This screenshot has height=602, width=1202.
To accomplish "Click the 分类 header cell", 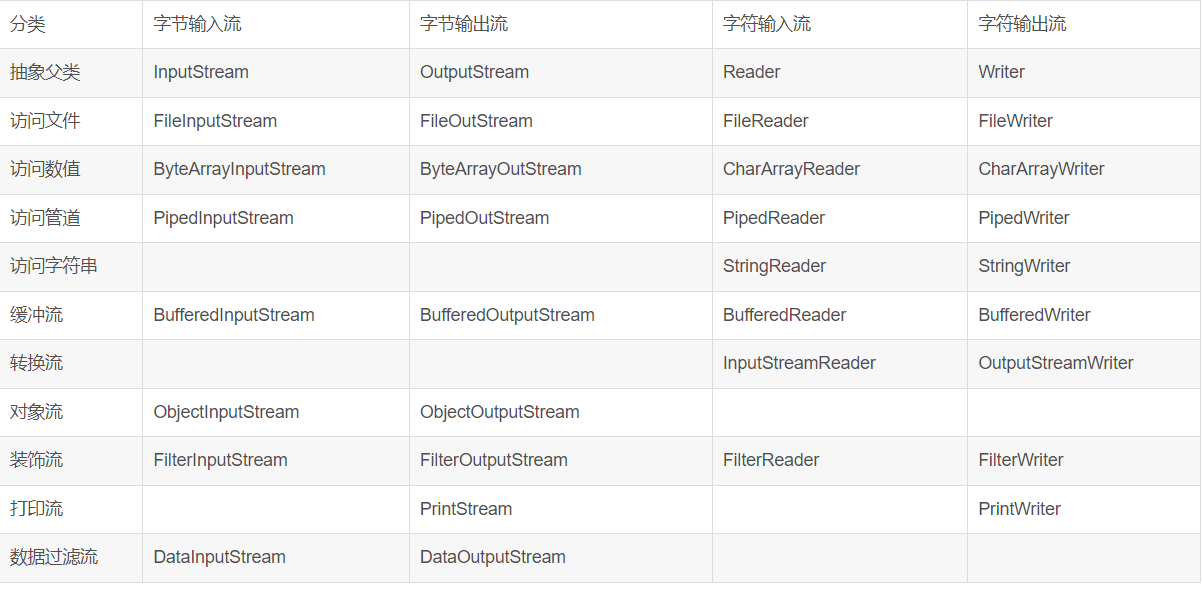I will coord(71,24).
